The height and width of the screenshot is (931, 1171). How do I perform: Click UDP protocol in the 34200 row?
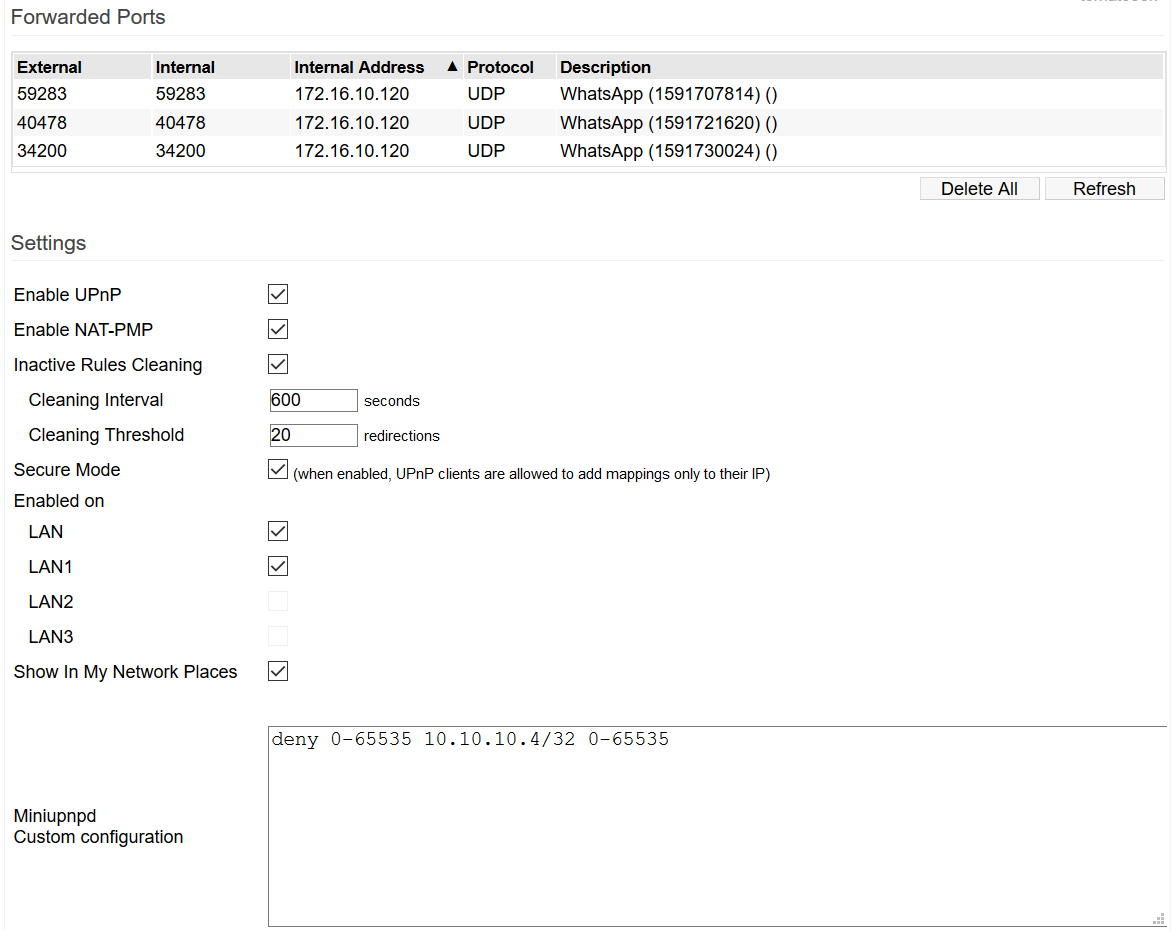point(486,151)
